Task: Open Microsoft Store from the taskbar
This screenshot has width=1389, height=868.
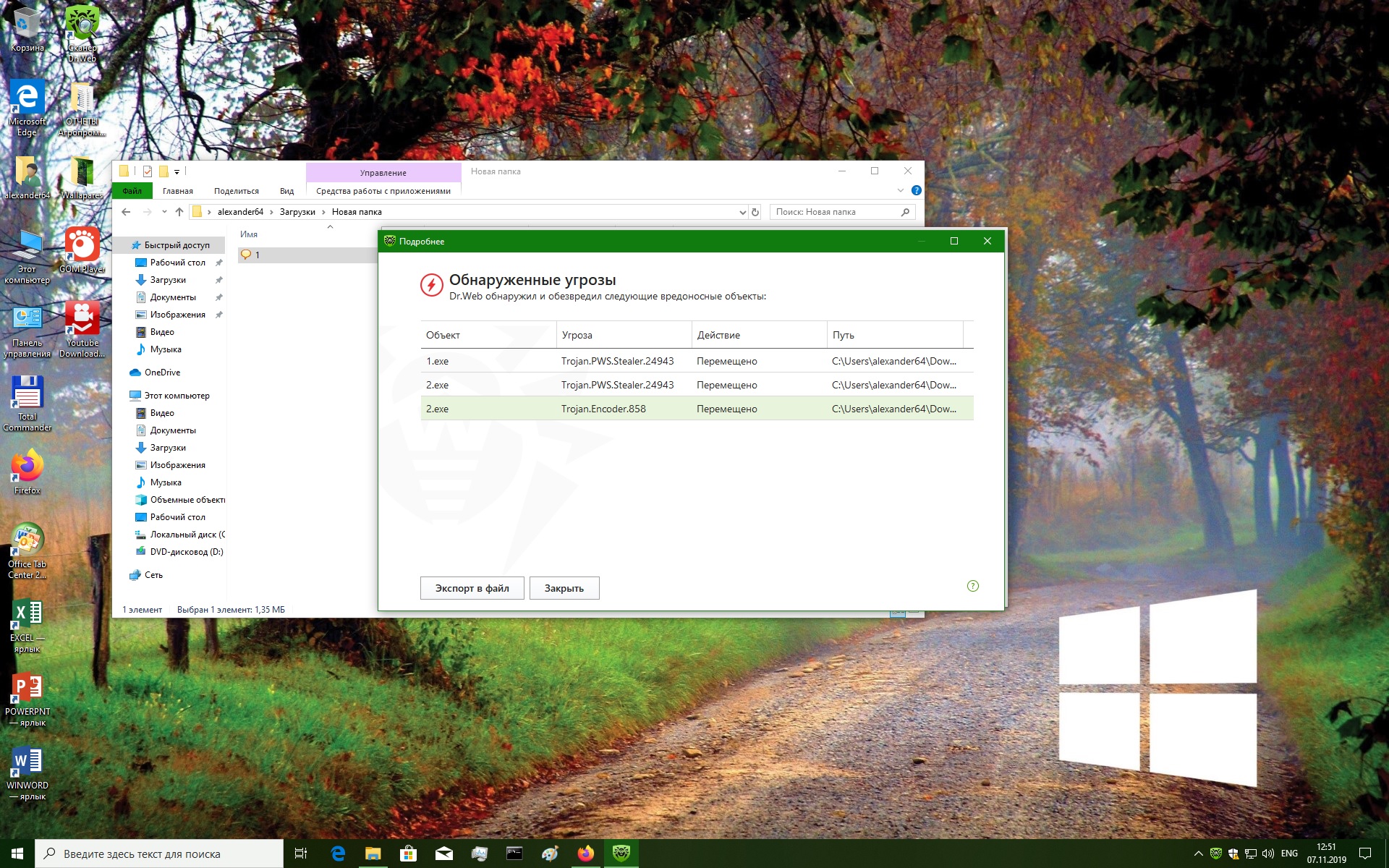Action: [408, 854]
